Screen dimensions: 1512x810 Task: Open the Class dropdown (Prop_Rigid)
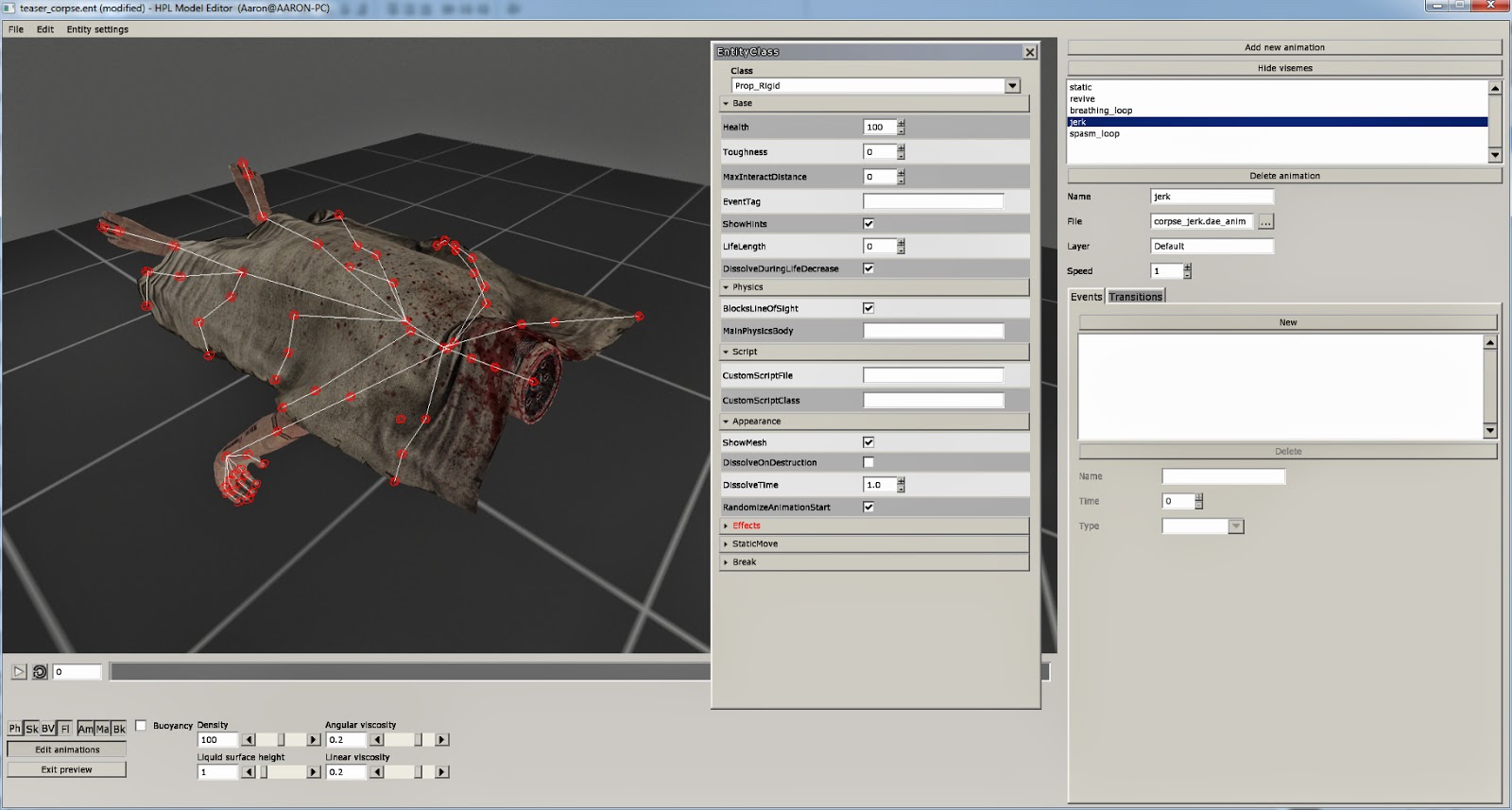click(1012, 86)
